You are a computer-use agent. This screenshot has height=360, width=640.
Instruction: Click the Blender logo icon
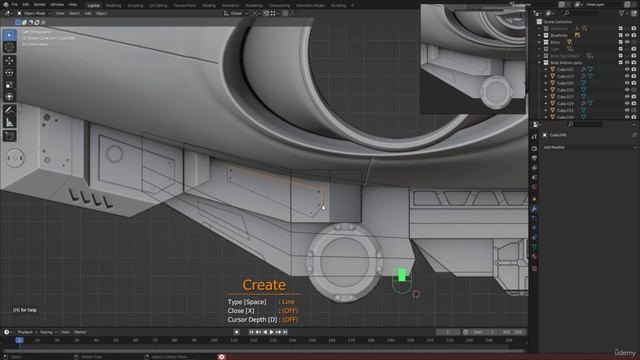5,4
